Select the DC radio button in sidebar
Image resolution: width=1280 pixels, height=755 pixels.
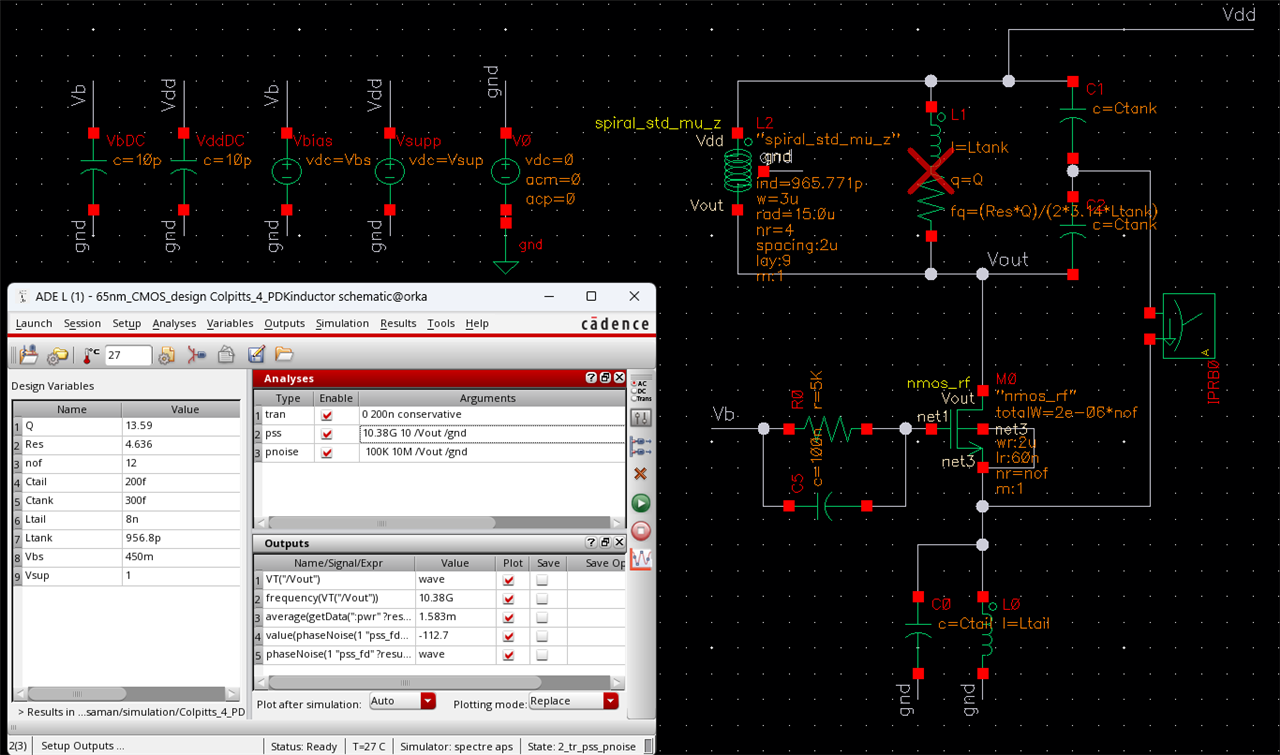pyautogui.click(x=632, y=390)
